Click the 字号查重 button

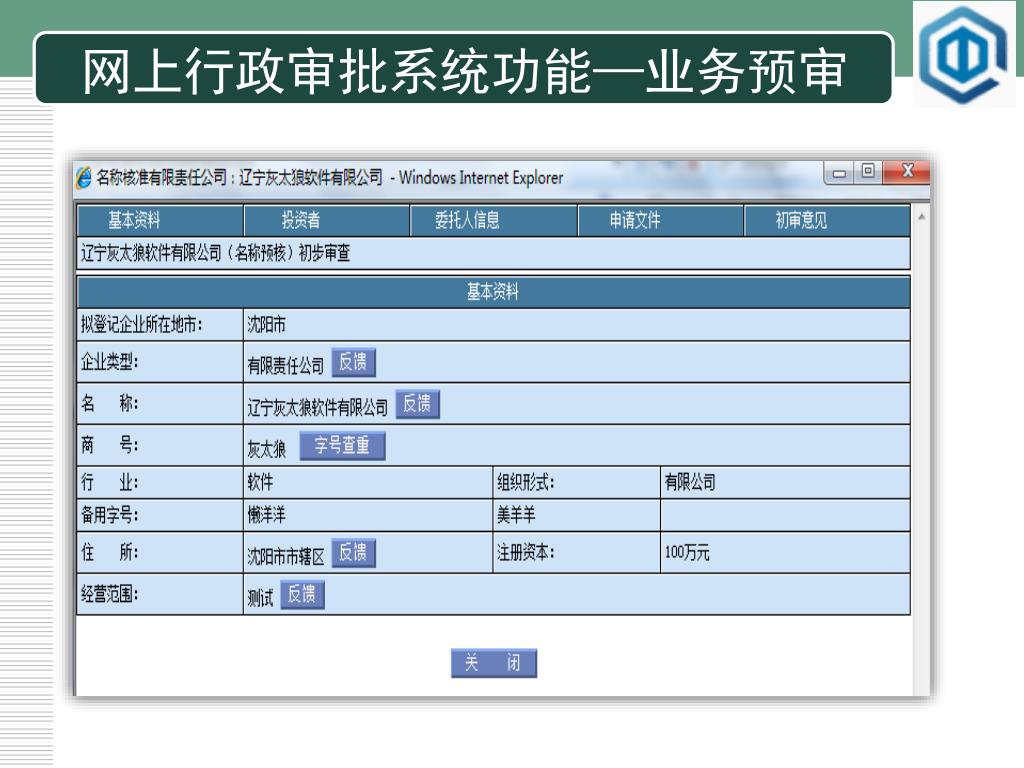[342, 445]
